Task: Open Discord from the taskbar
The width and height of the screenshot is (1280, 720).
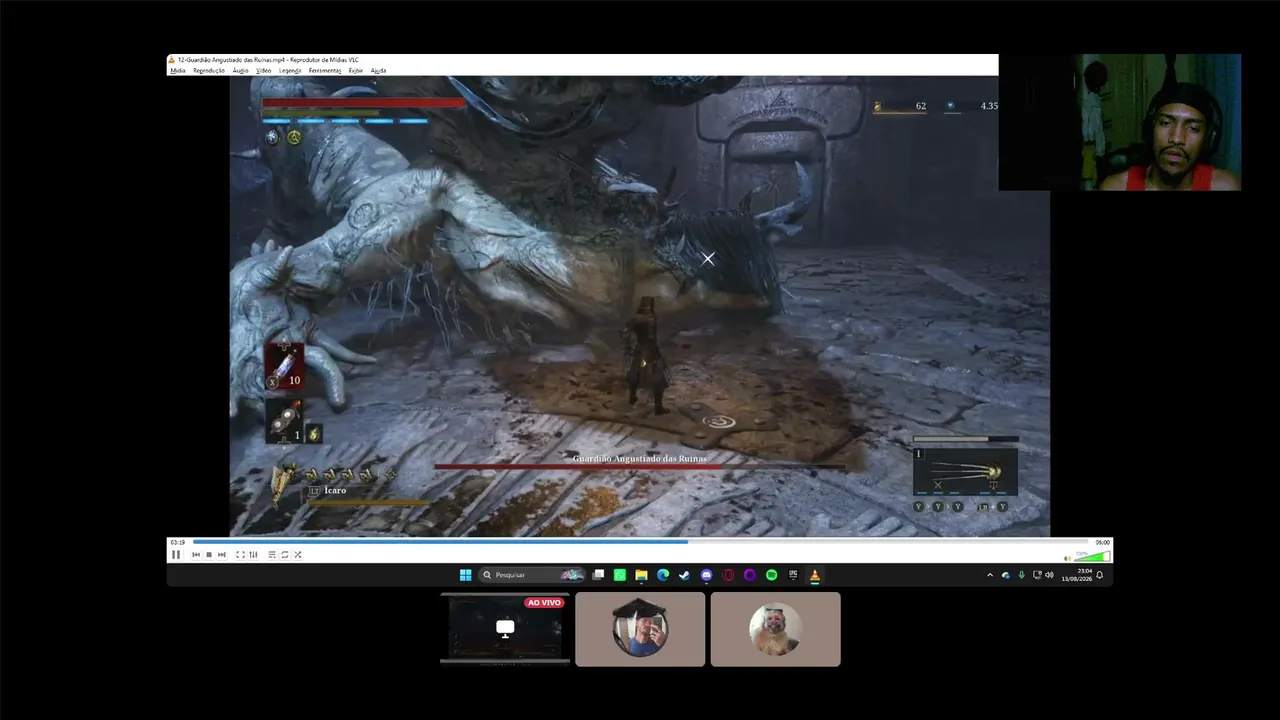Action: pos(706,575)
